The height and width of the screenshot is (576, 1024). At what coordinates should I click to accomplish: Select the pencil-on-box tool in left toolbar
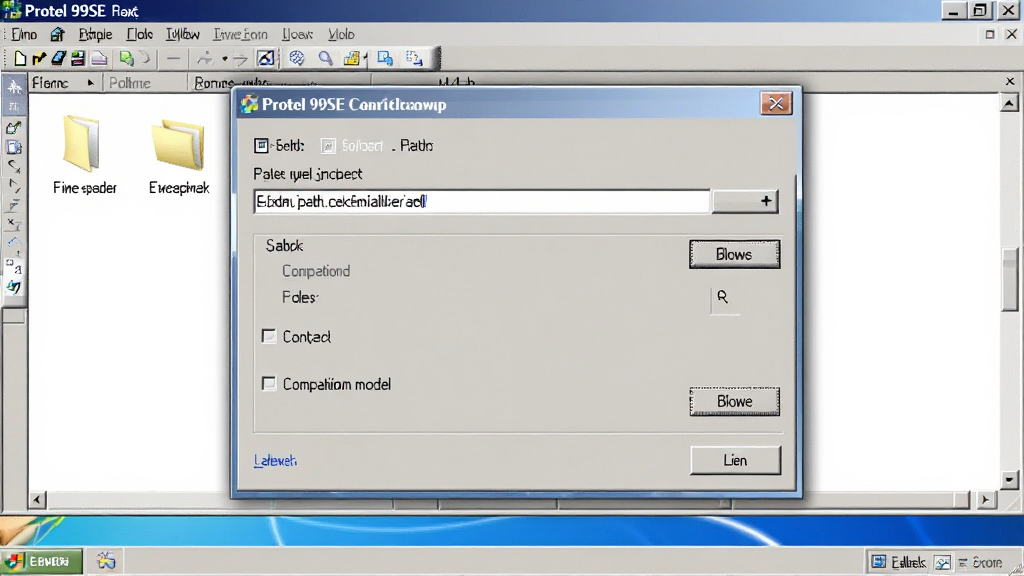(x=14, y=127)
